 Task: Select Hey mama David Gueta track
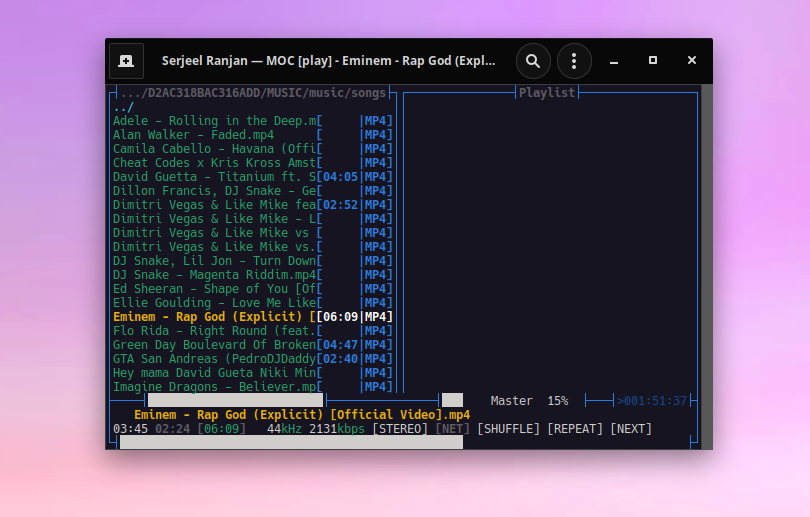(x=253, y=372)
